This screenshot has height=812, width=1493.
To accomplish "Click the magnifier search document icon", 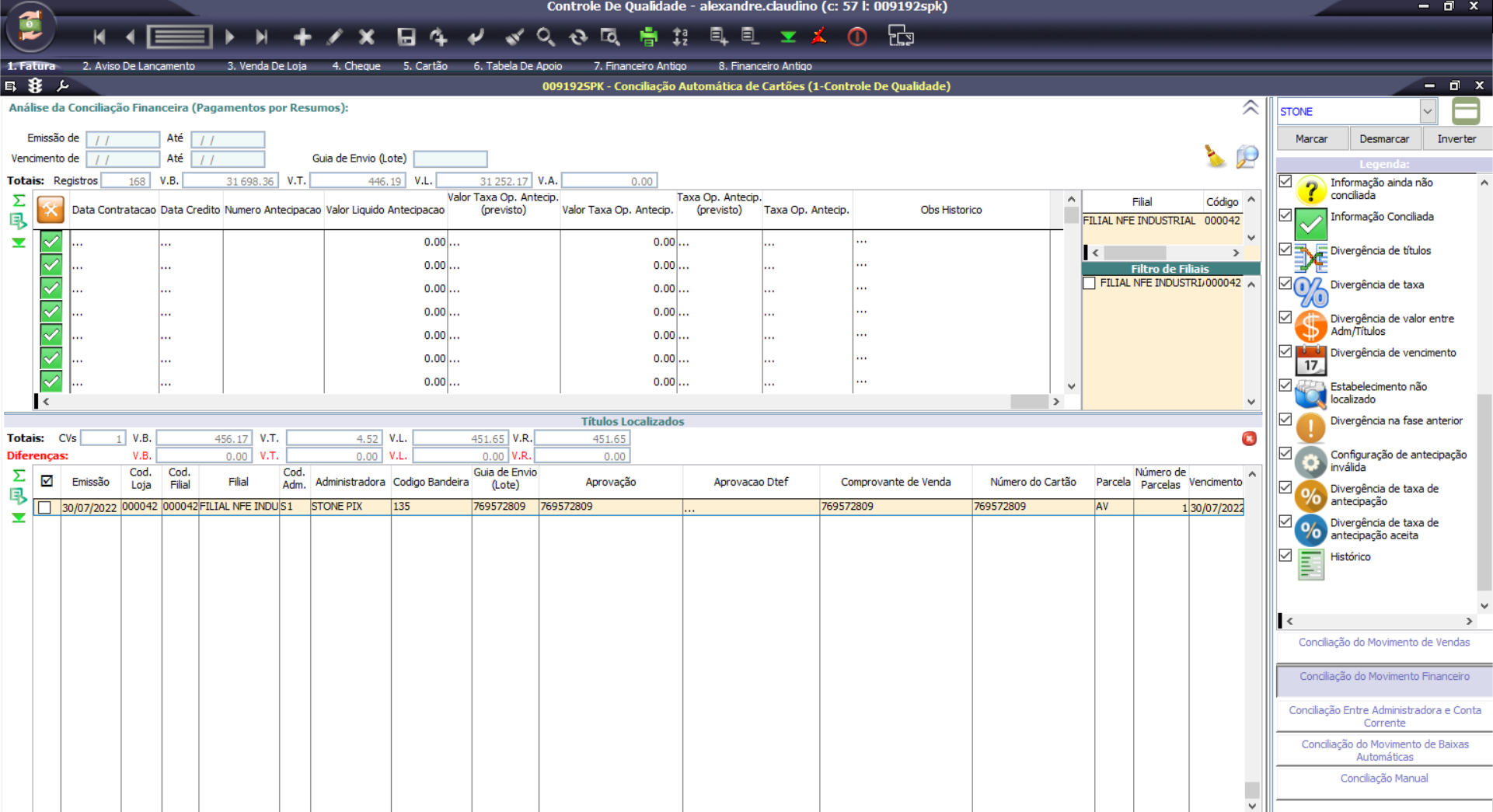I will 1247,156.
